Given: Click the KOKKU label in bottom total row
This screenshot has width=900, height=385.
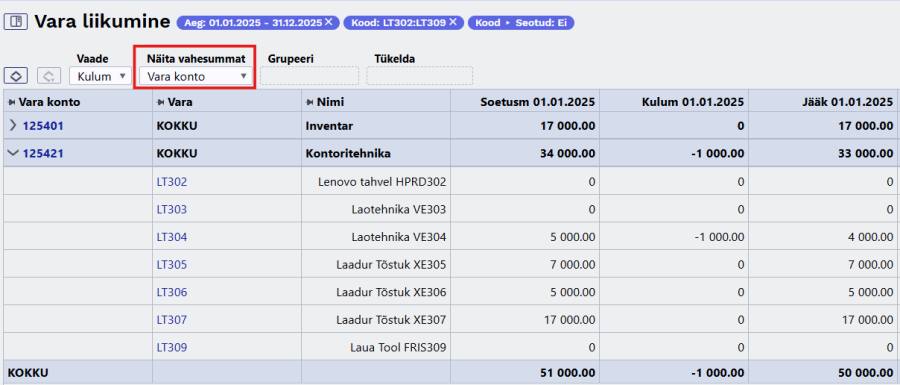Looking at the screenshot, I should [28, 373].
